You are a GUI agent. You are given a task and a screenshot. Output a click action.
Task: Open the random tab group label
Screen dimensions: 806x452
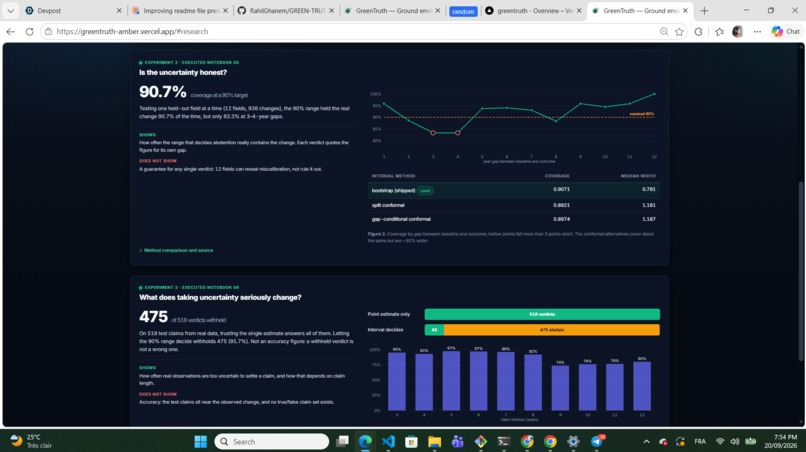coord(463,11)
